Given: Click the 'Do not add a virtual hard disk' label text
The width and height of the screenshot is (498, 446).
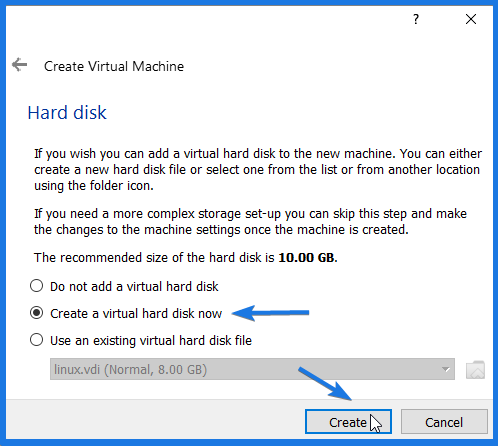Looking at the screenshot, I should pos(134,287).
